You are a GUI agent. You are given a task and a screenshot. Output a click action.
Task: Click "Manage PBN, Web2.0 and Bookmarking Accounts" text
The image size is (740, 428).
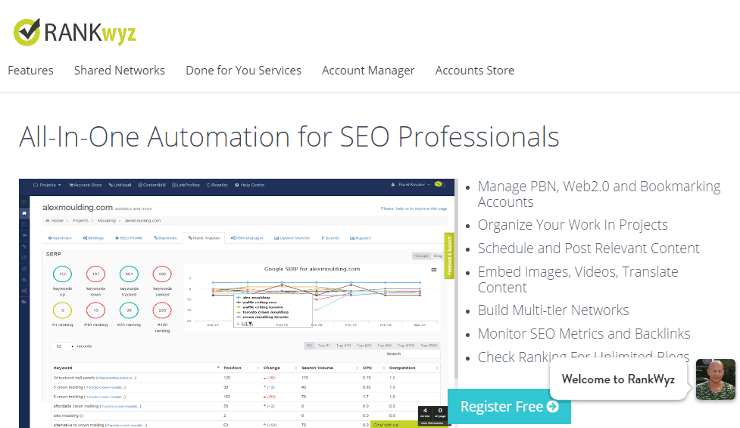pos(599,194)
